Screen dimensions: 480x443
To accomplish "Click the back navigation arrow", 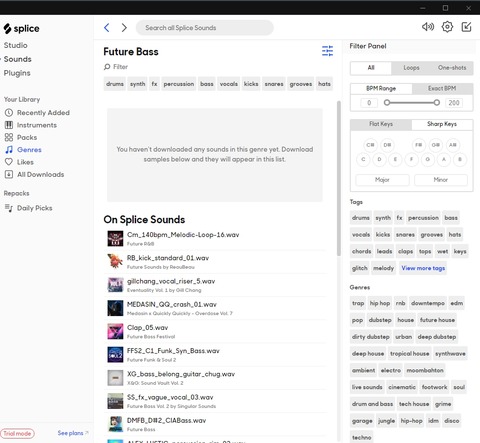I will tap(107, 28).
